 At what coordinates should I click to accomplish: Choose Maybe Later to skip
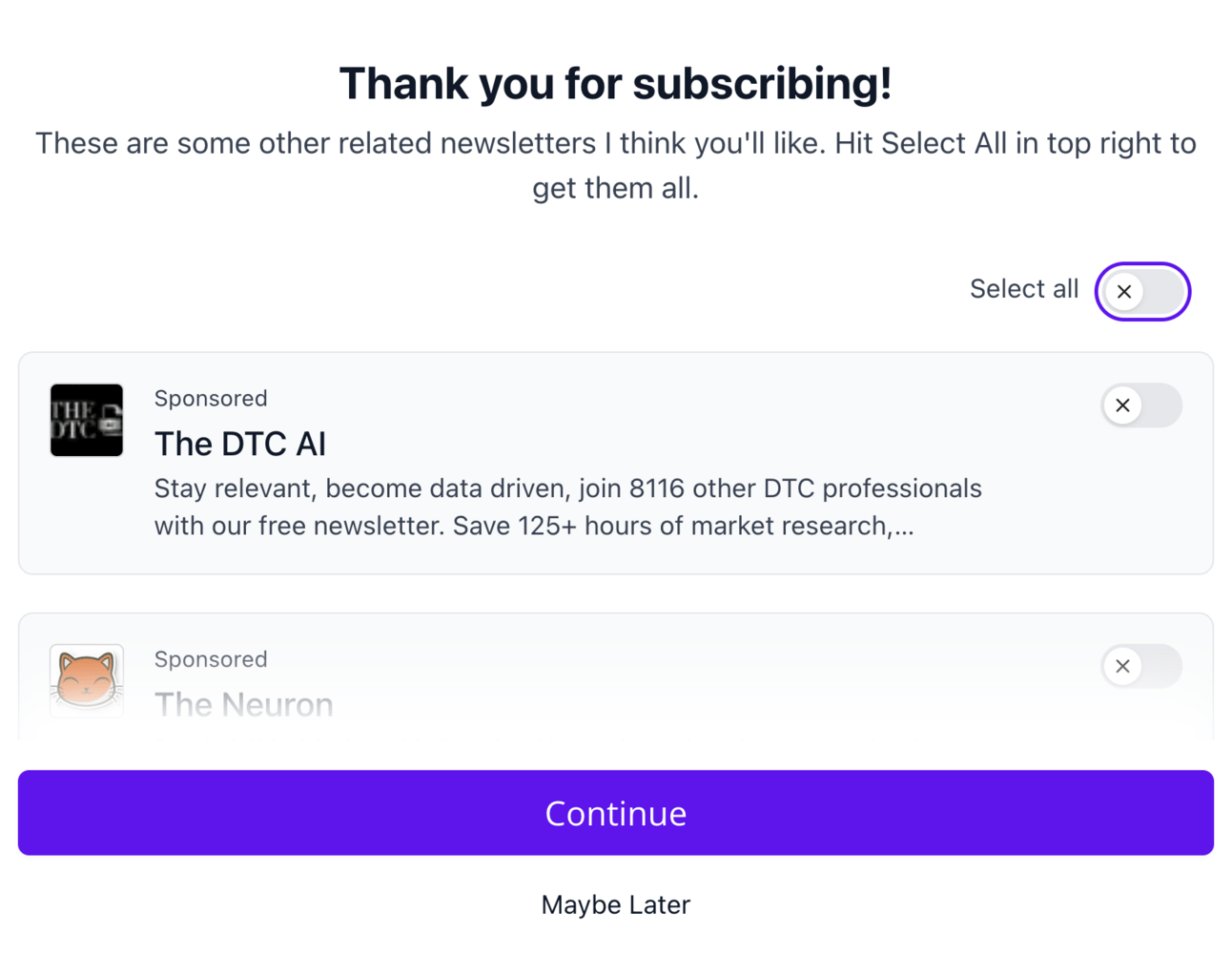click(x=615, y=904)
